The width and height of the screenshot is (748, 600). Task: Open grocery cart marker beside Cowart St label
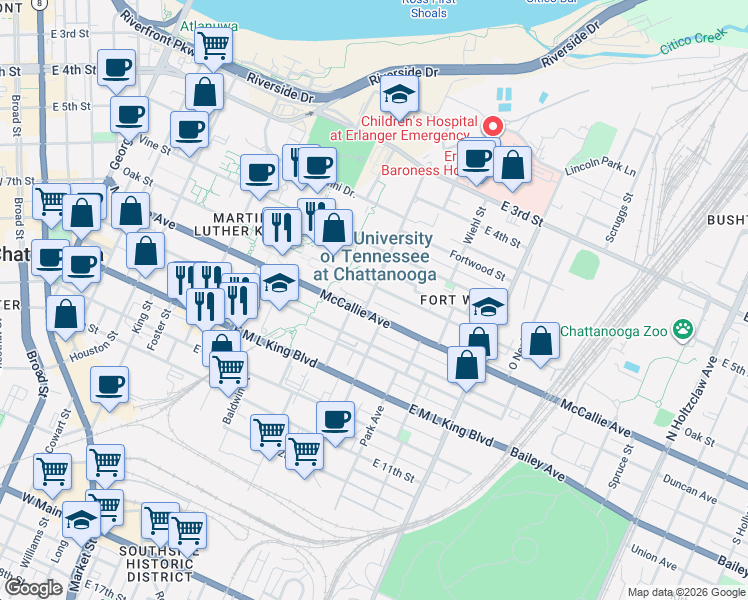tap(53, 473)
